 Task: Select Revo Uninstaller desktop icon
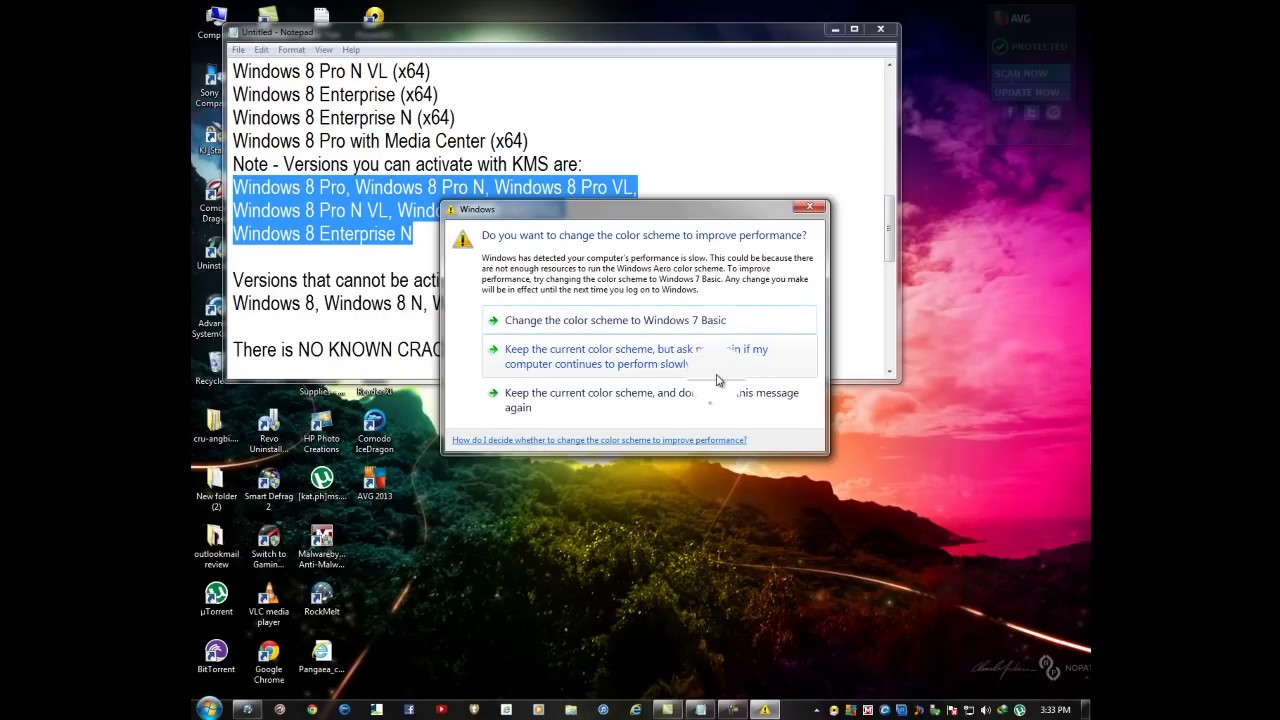tap(268, 432)
